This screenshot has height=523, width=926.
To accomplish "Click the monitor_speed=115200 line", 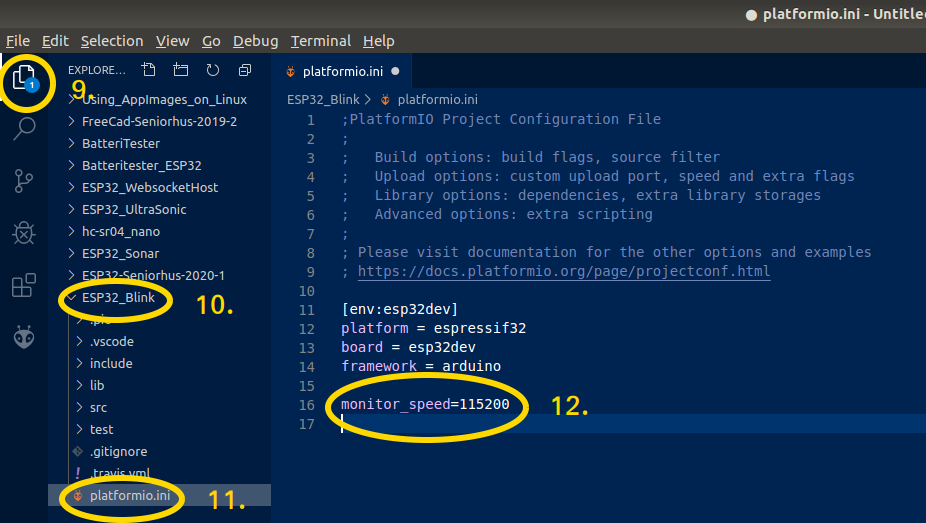I will coord(425,404).
